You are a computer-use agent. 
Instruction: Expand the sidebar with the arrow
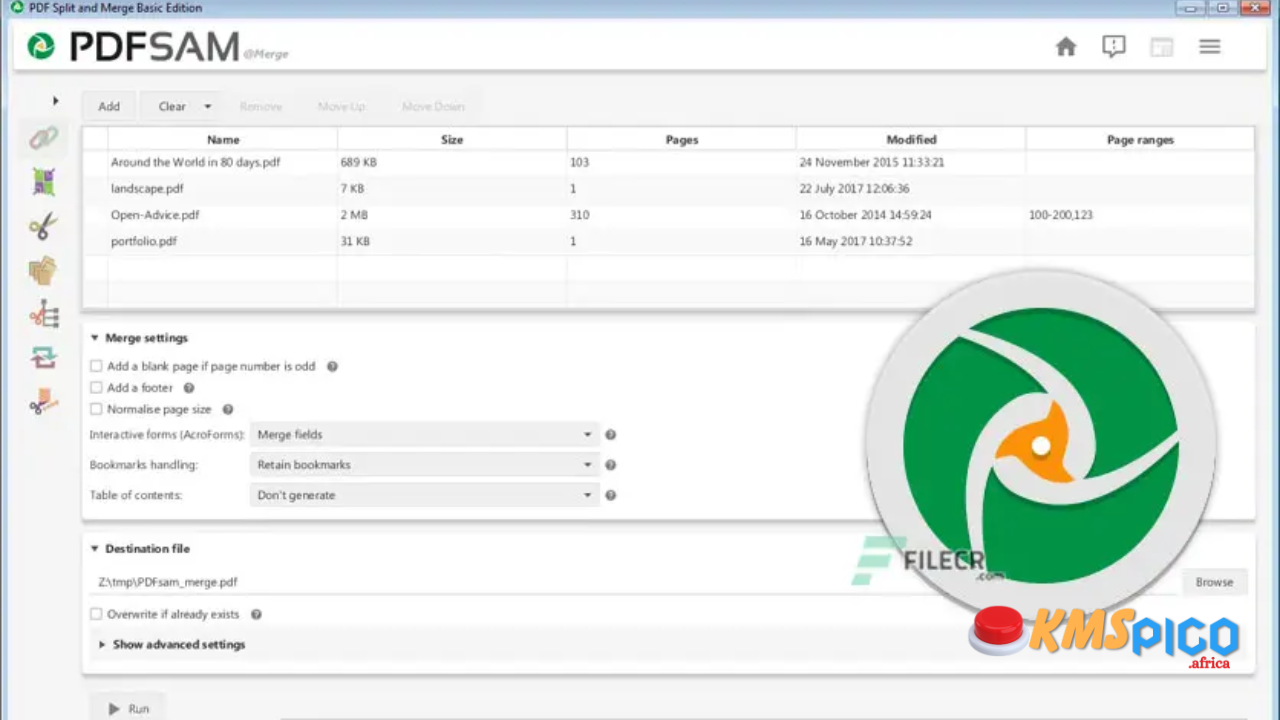click(x=55, y=101)
